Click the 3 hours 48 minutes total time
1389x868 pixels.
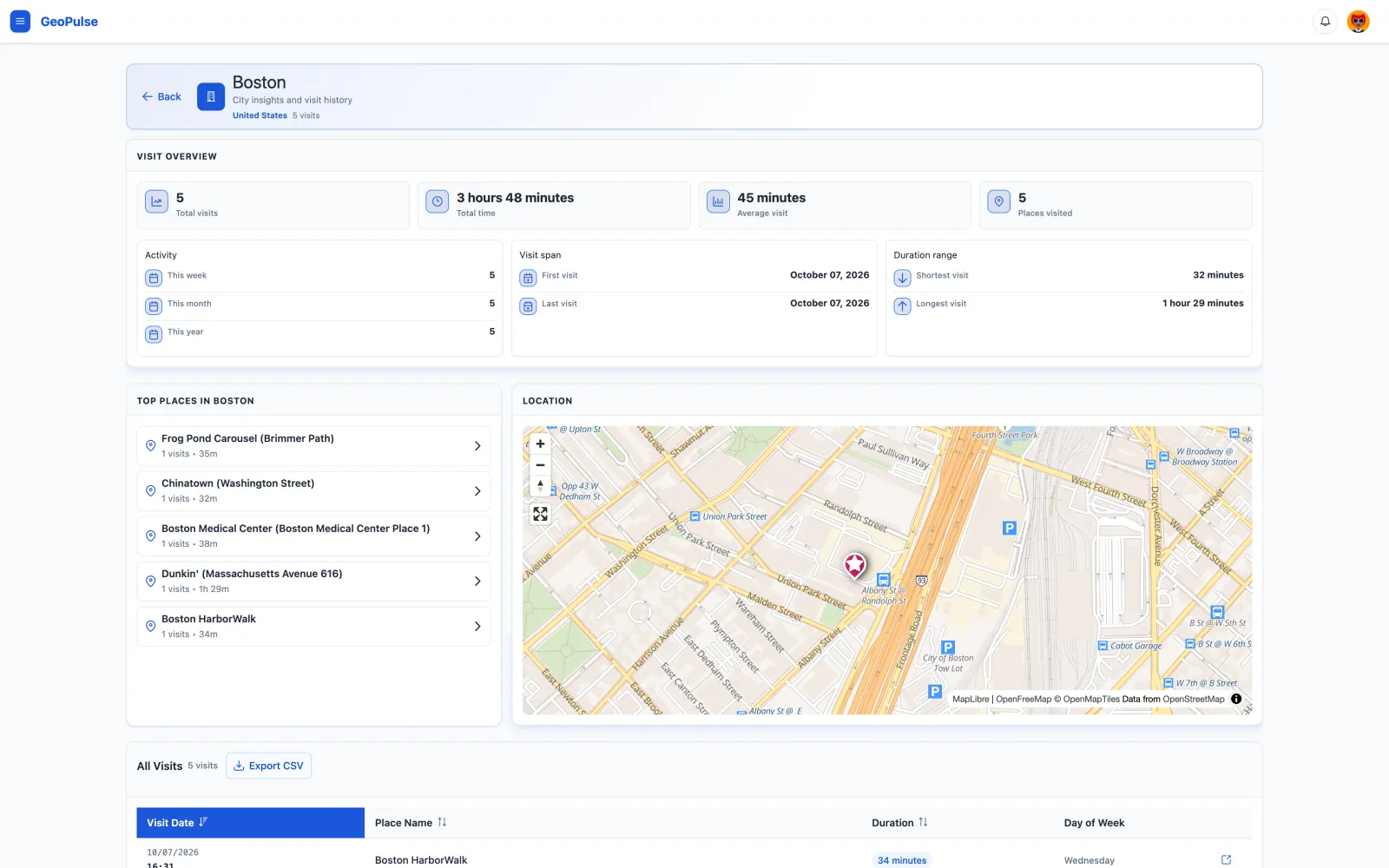tap(516, 198)
